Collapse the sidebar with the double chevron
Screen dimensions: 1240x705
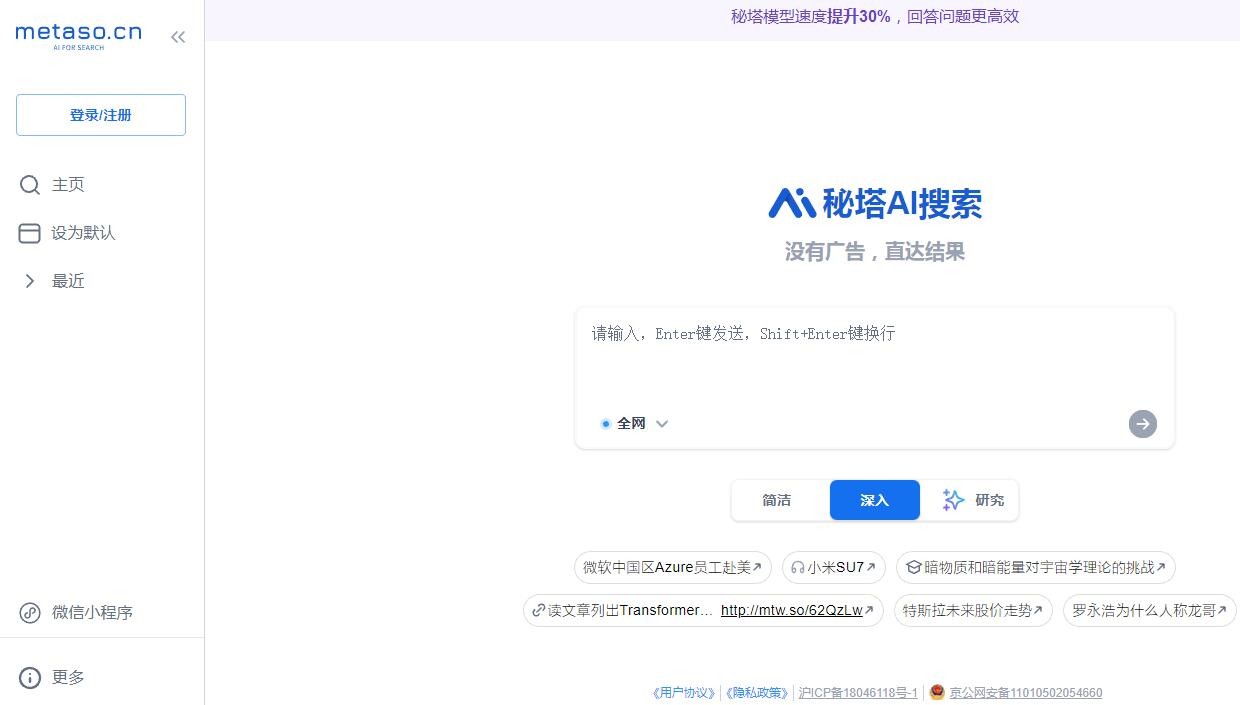click(x=177, y=36)
